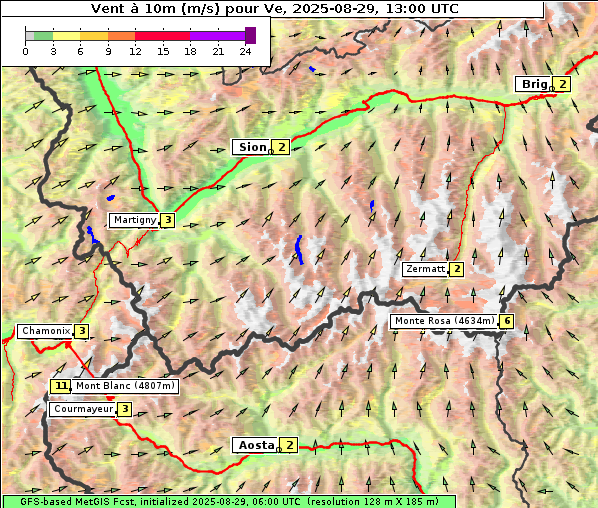Click Monte Rosa's wind value 6 badge
Screen dimensions: 598x508
(506, 321)
